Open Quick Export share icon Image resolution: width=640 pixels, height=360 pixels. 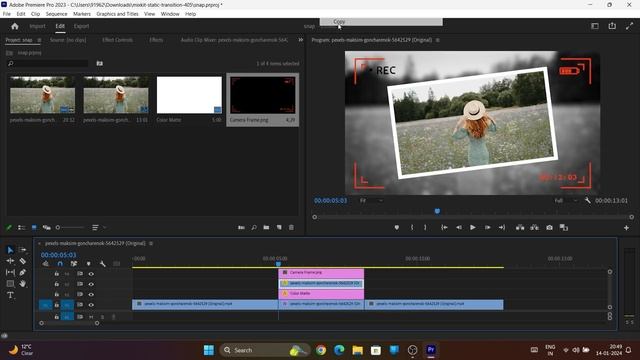point(612,26)
